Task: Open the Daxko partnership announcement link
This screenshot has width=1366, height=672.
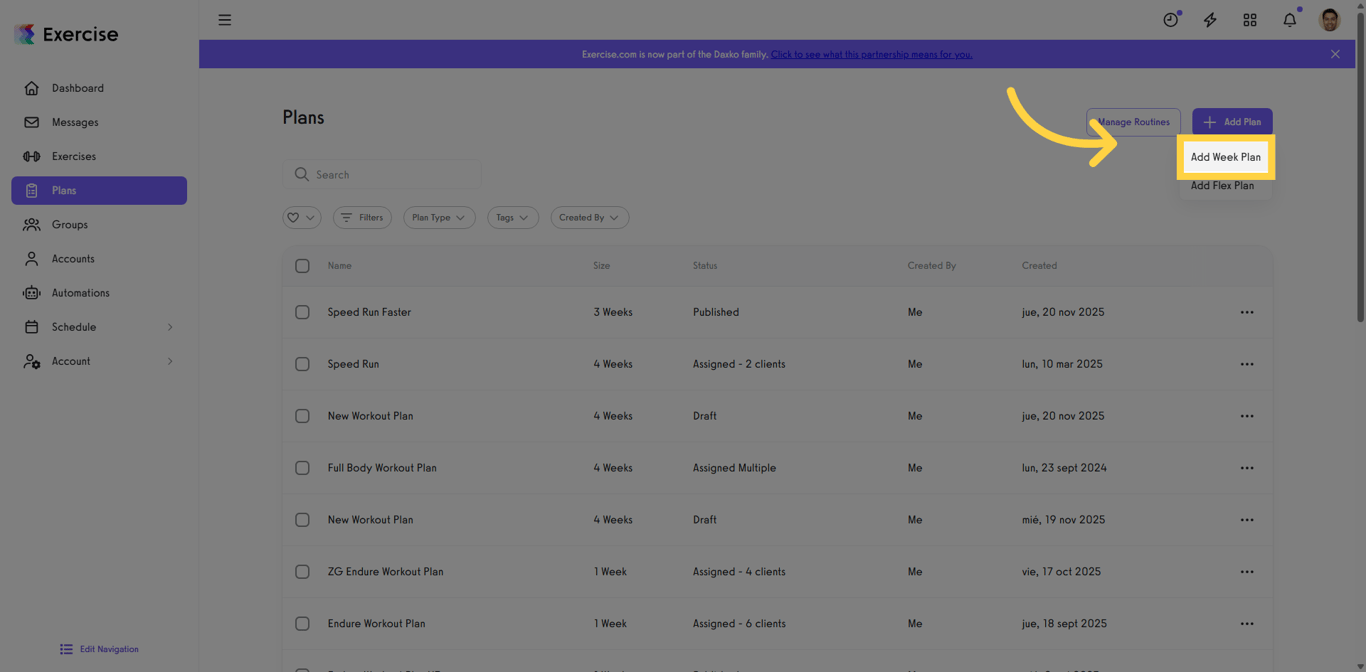Action: pyautogui.click(x=871, y=54)
